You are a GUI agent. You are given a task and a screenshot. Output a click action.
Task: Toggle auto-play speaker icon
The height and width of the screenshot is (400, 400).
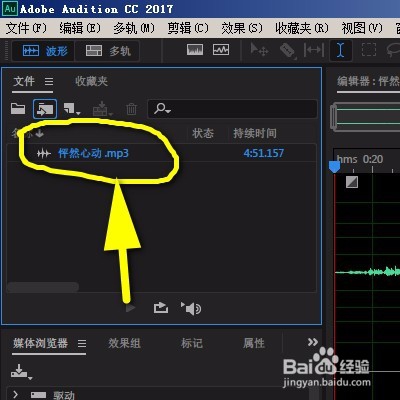point(191,309)
